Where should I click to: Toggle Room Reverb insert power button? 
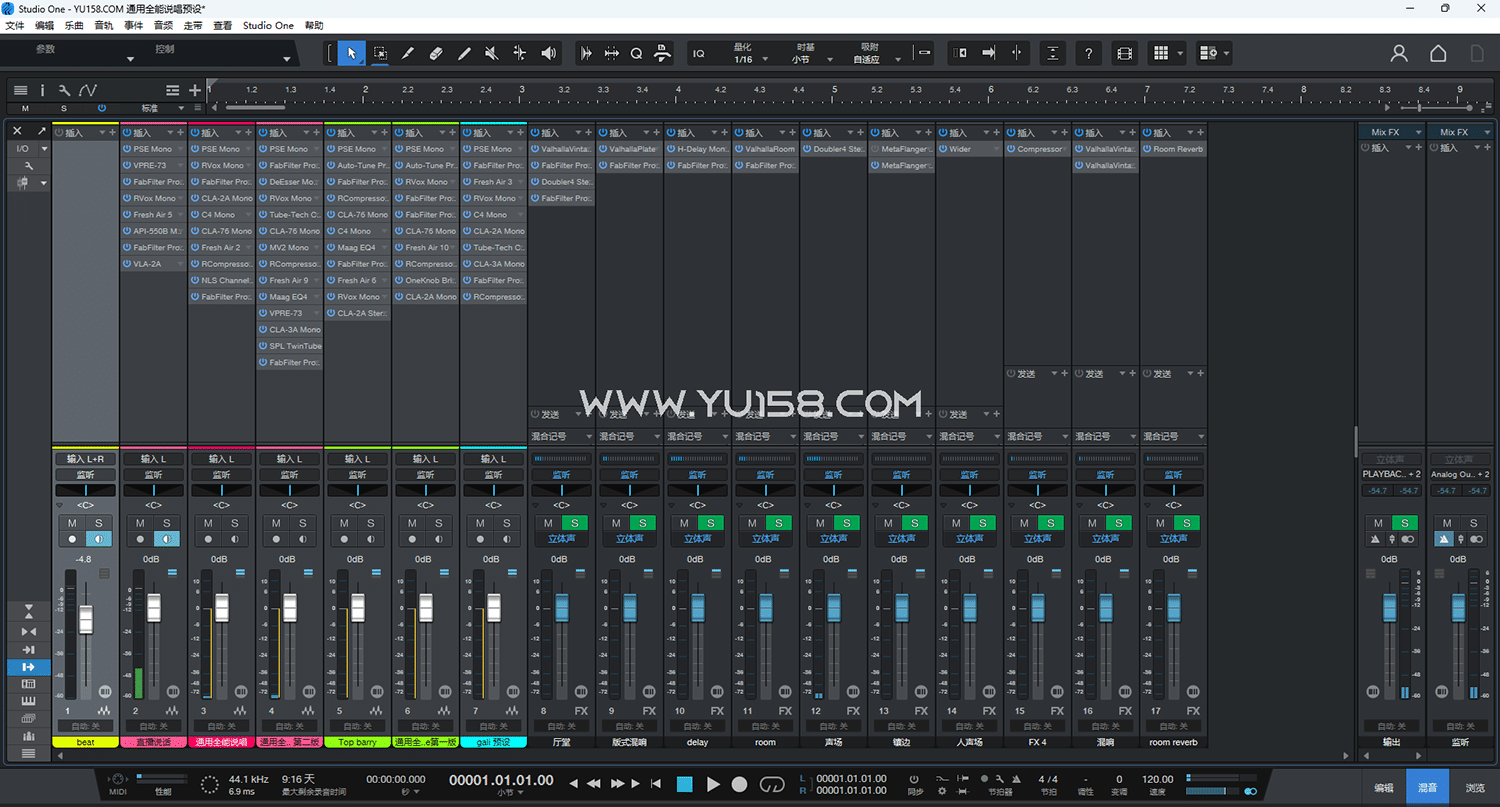tap(1147, 149)
